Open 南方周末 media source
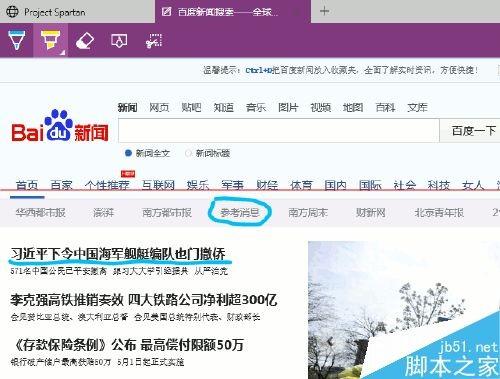 [308, 212]
